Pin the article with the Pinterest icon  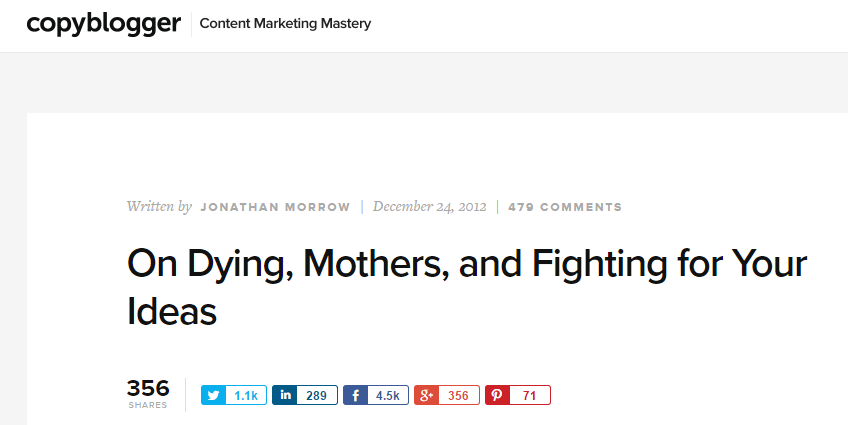click(x=498, y=395)
